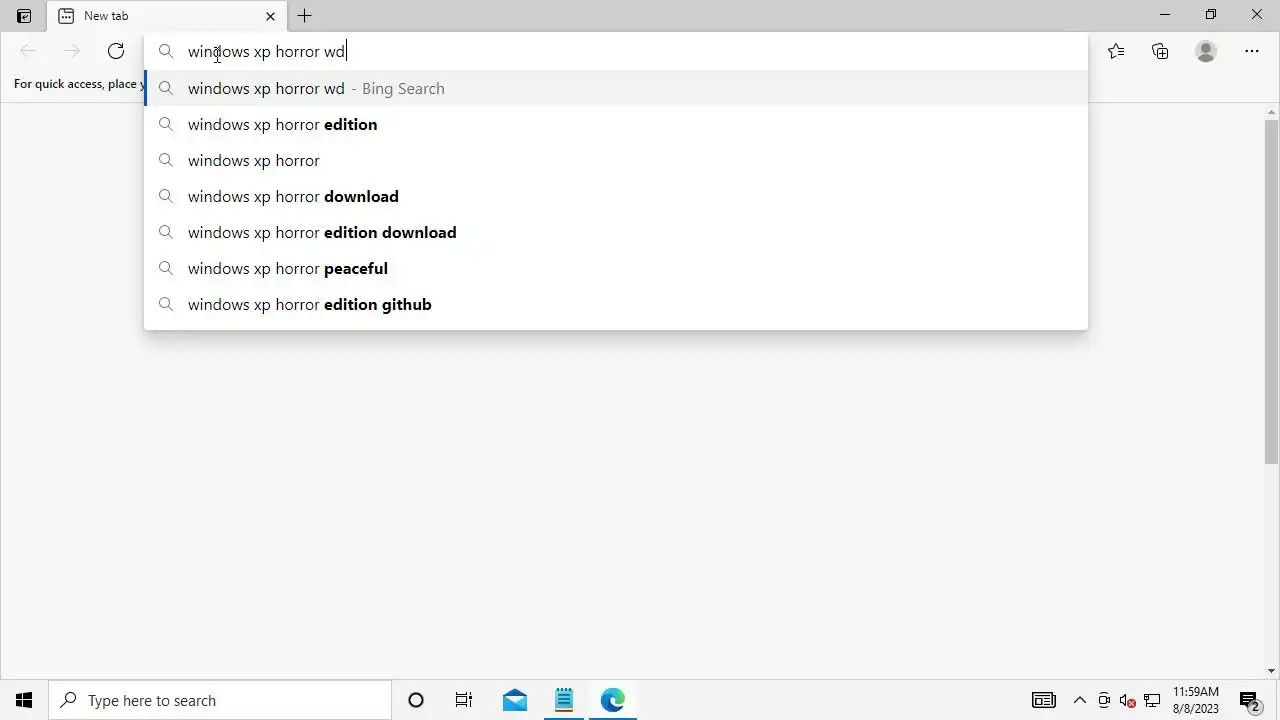Screen dimensions: 1280x720
Task: Open the clock showing 11:59 AM
Action: (1196, 700)
